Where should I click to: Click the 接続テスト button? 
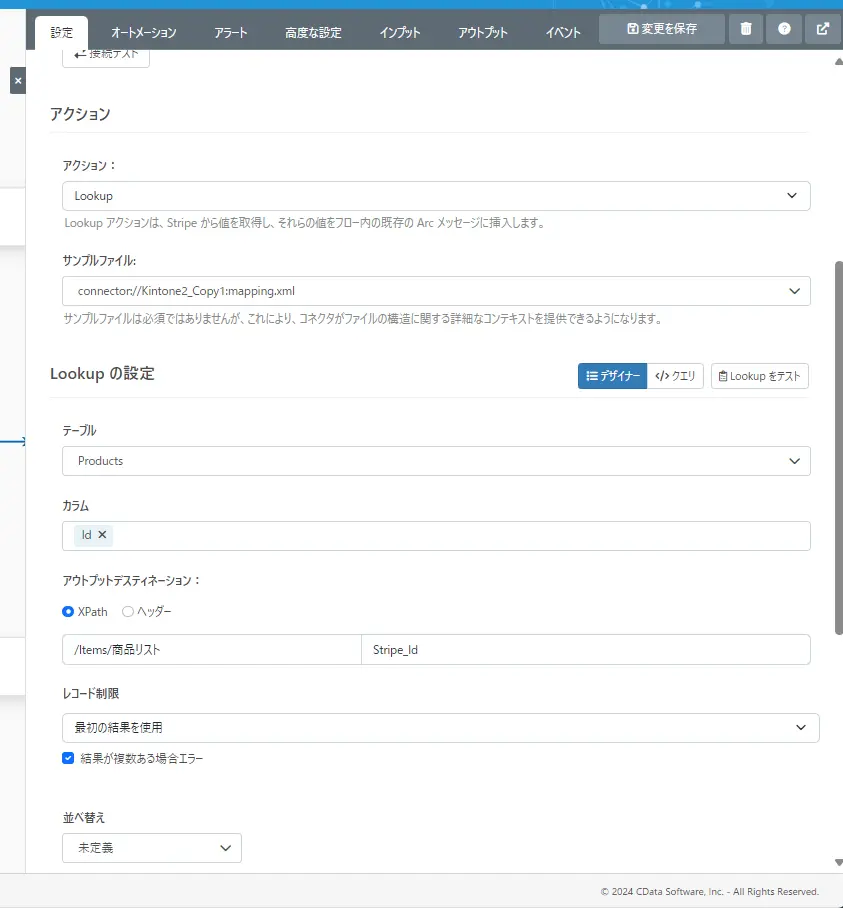click(x=106, y=56)
